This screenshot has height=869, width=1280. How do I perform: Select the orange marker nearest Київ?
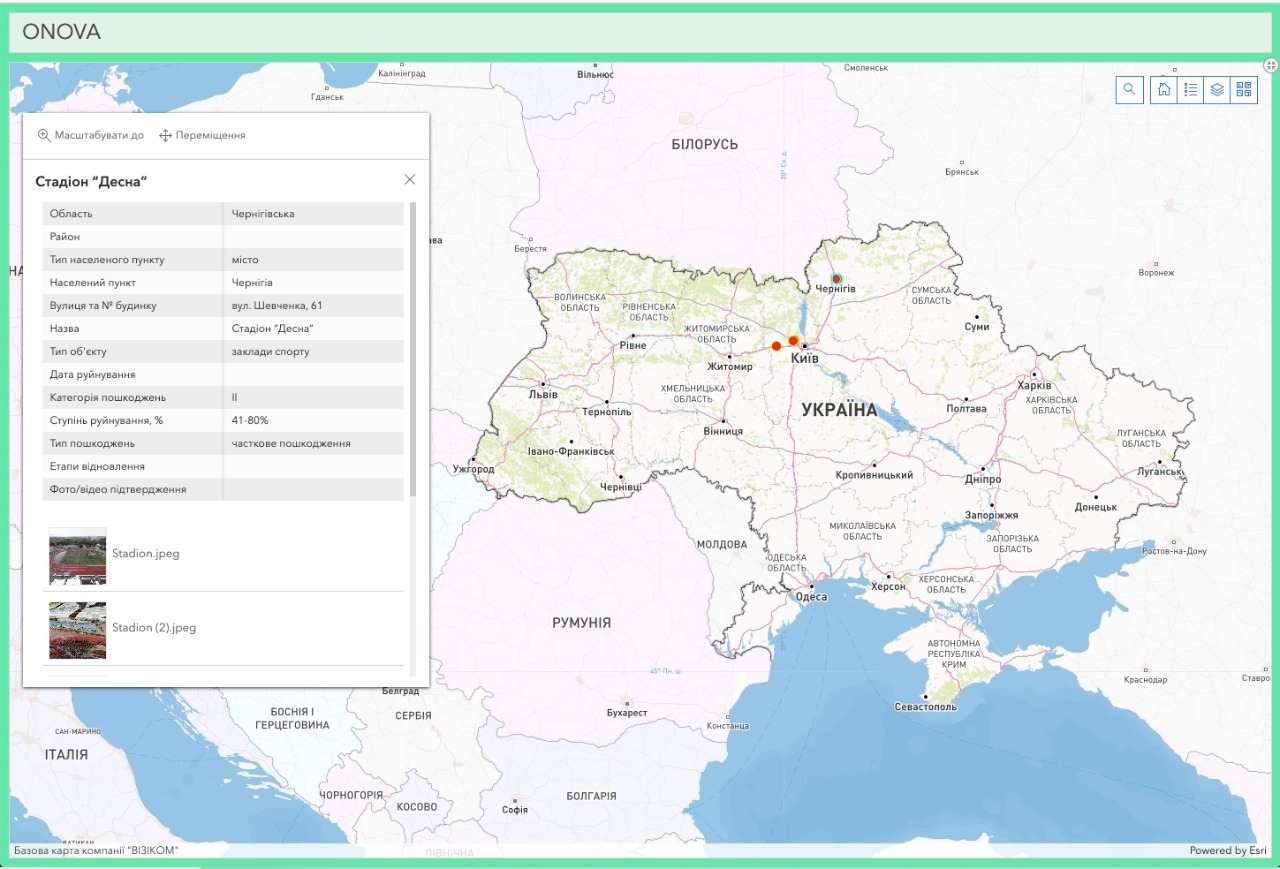coord(793,341)
